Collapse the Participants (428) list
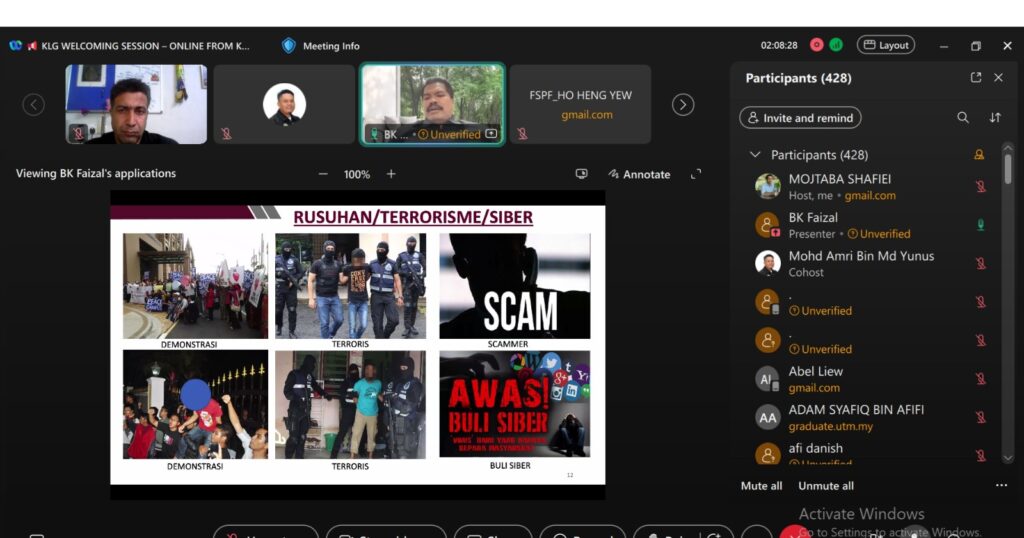This screenshot has width=1024, height=538. pyautogui.click(x=756, y=155)
